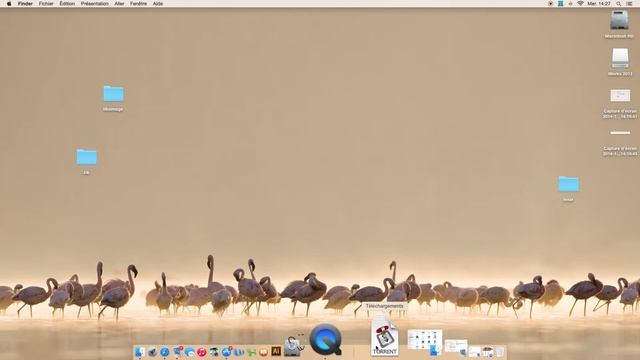The height and width of the screenshot is (360, 640).
Task: Select the blue folder below the screenshot files
Action: [569, 184]
